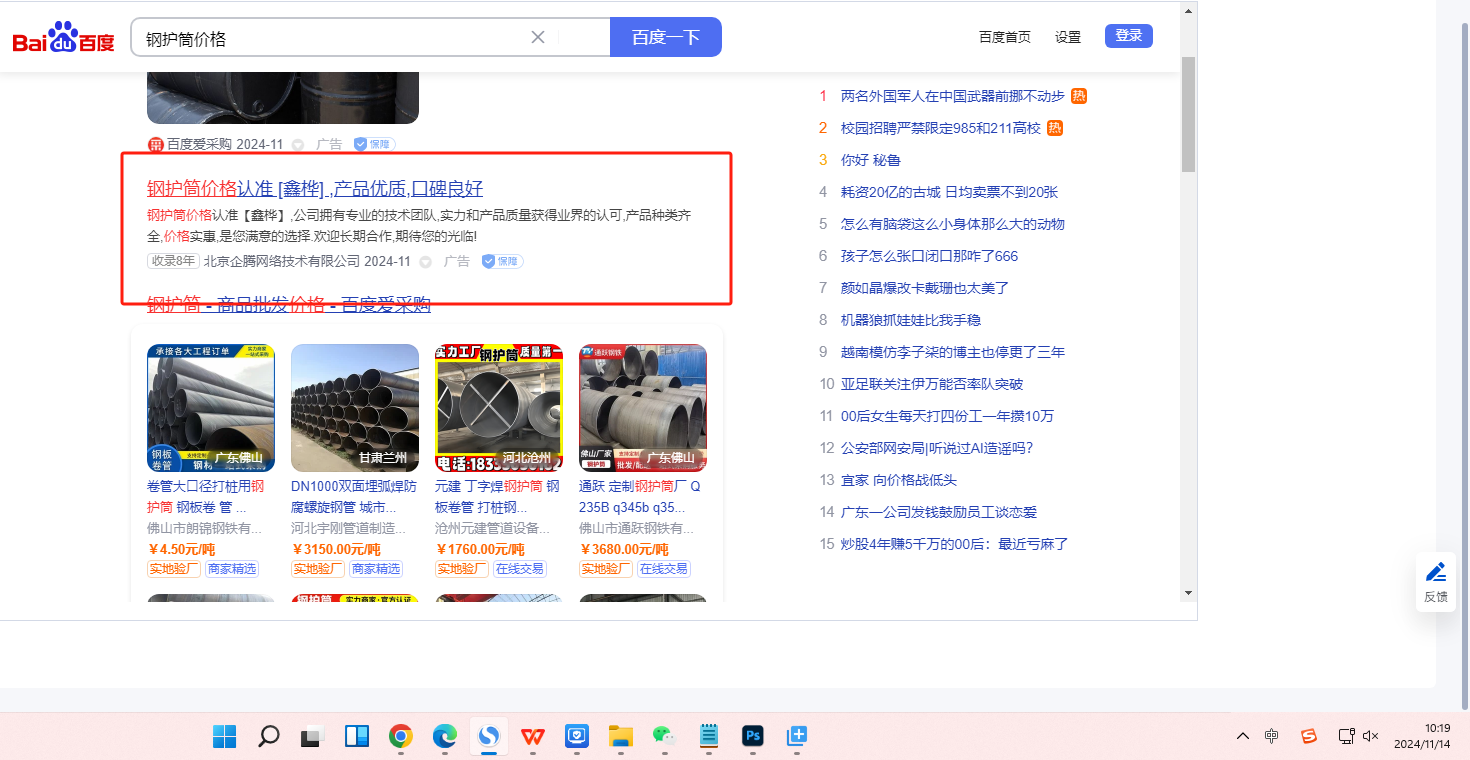
Task: Open 设置 in the top navigation
Action: click(x=1068, y=37)
